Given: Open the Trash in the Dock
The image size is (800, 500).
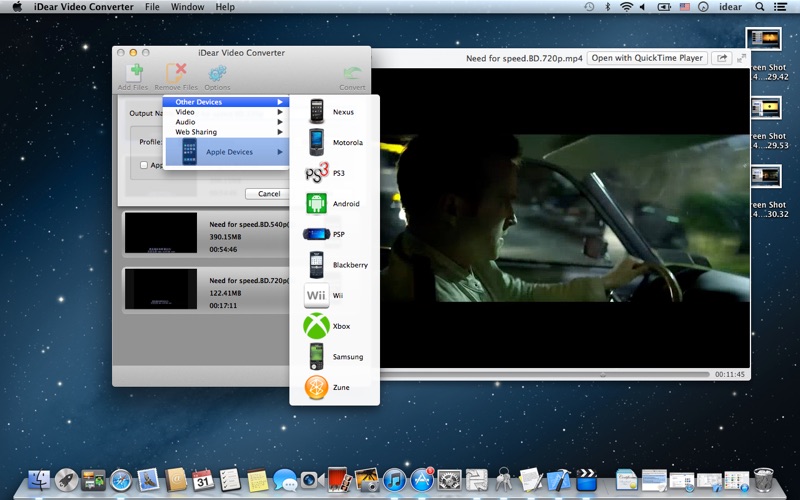Looking at the screenshot, I should pos(763,480).
